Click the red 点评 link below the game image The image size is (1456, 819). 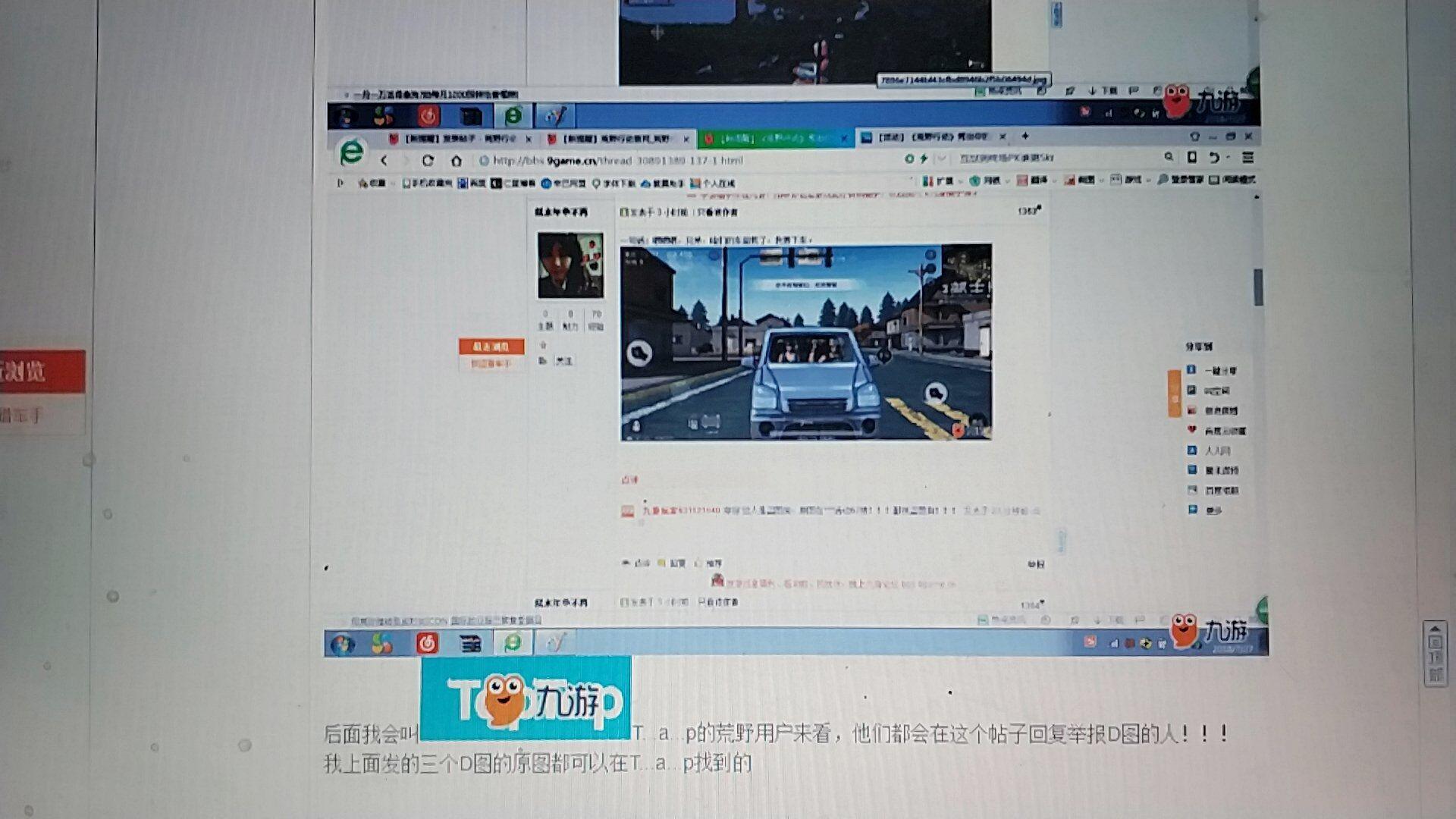[x=630, y=479]
